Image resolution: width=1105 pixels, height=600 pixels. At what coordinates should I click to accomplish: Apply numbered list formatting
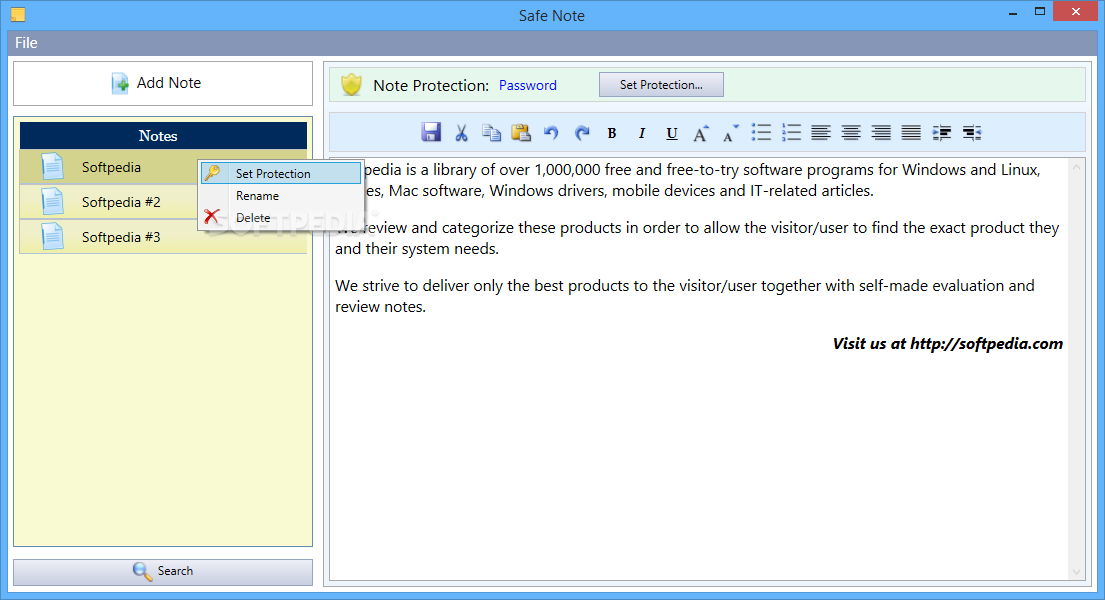tap(791, 133)
